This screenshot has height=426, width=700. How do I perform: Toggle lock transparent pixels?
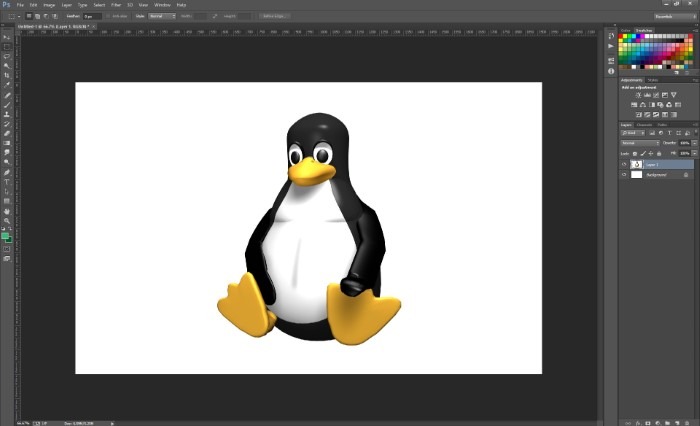pos(635,154)
